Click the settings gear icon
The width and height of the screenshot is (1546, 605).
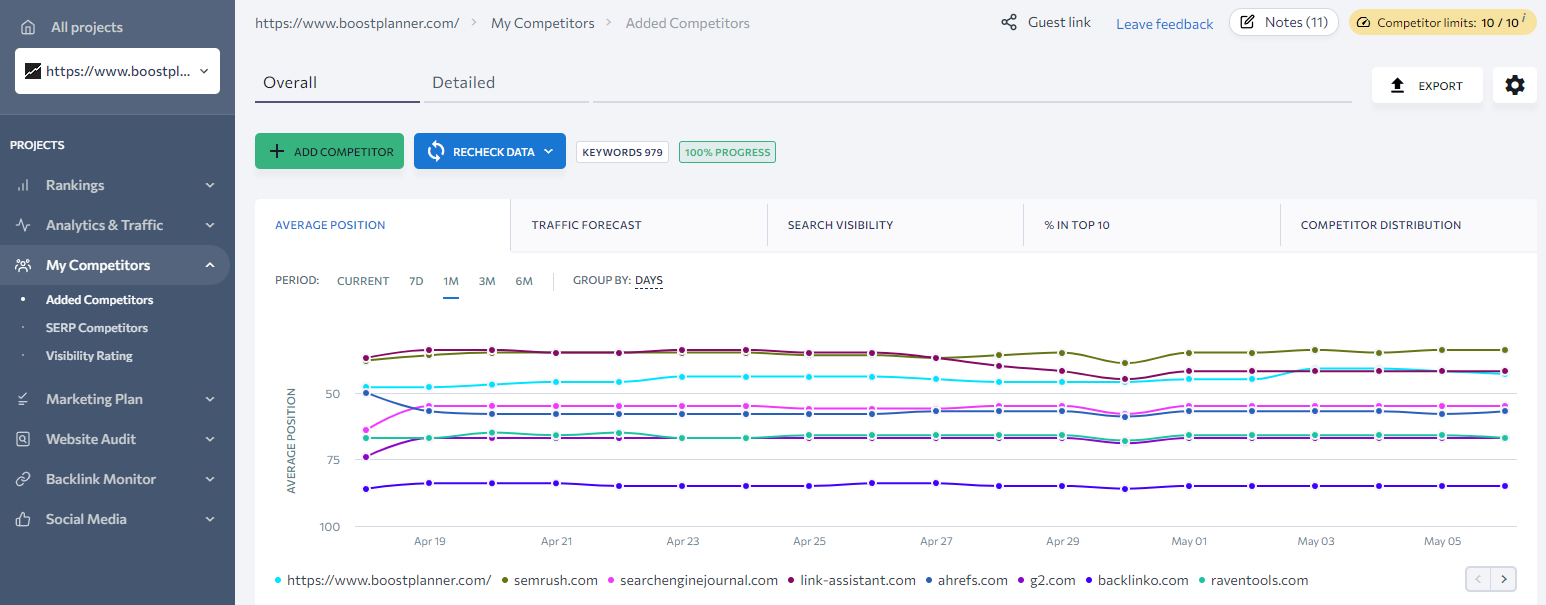[1514, 86]
